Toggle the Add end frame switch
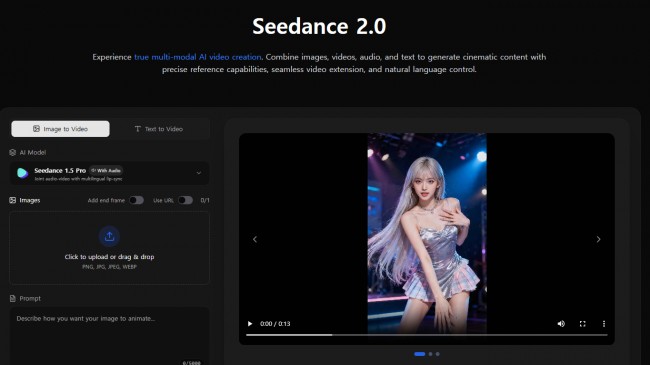This screenshot has height=365, width=650. (136, 200)
